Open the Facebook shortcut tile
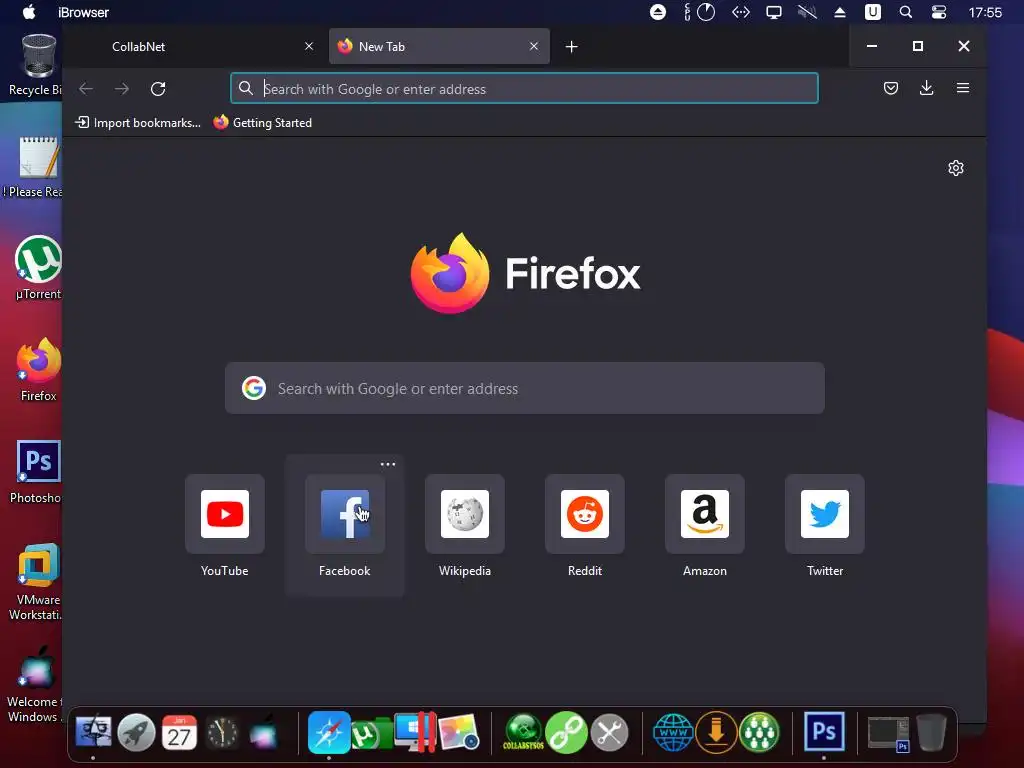1024x768 pixels. 345,514
